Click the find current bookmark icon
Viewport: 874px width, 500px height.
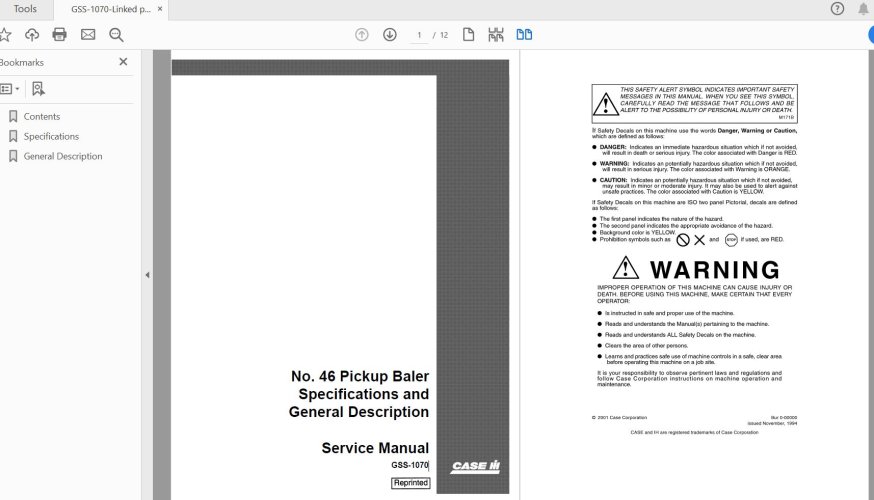[38, 88]
